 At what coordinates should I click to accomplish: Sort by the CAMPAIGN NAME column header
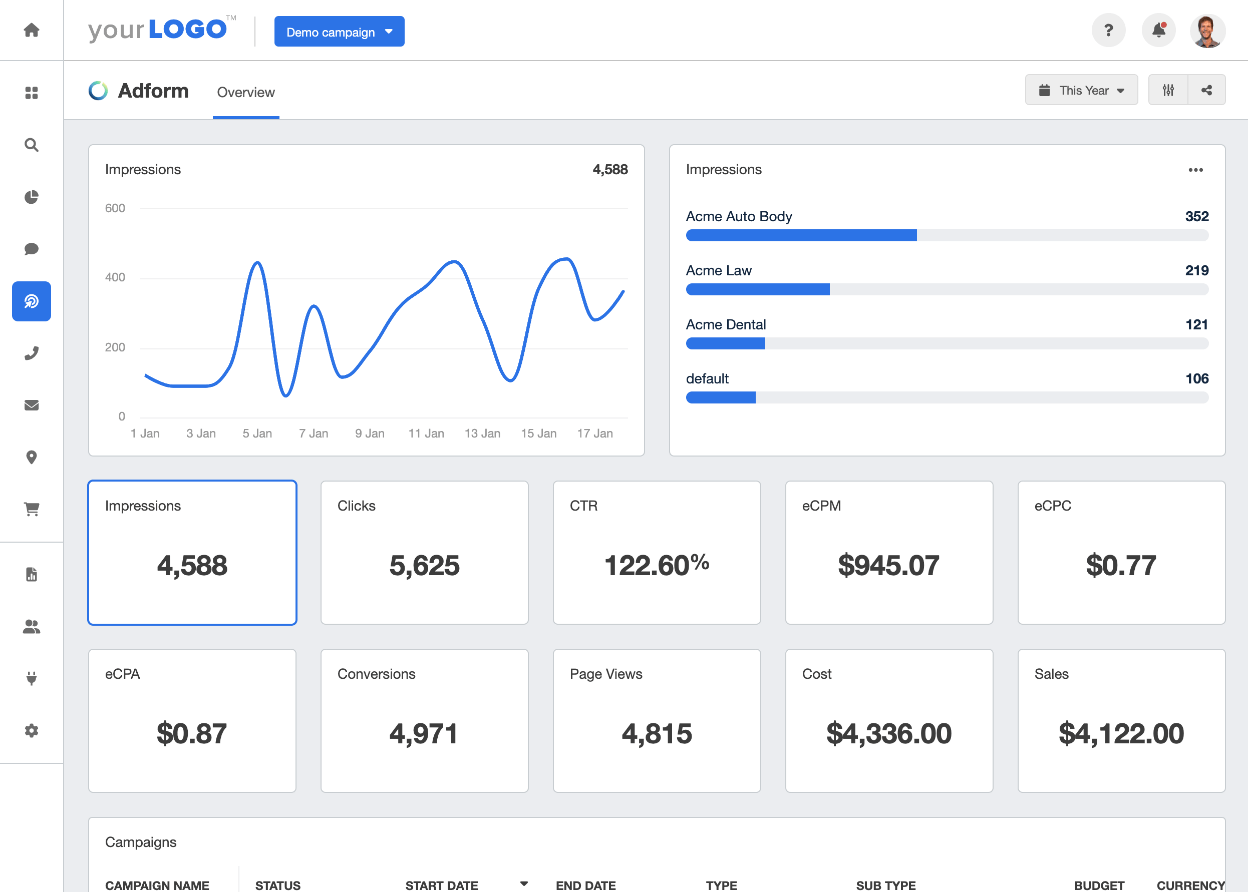[157, 885]
